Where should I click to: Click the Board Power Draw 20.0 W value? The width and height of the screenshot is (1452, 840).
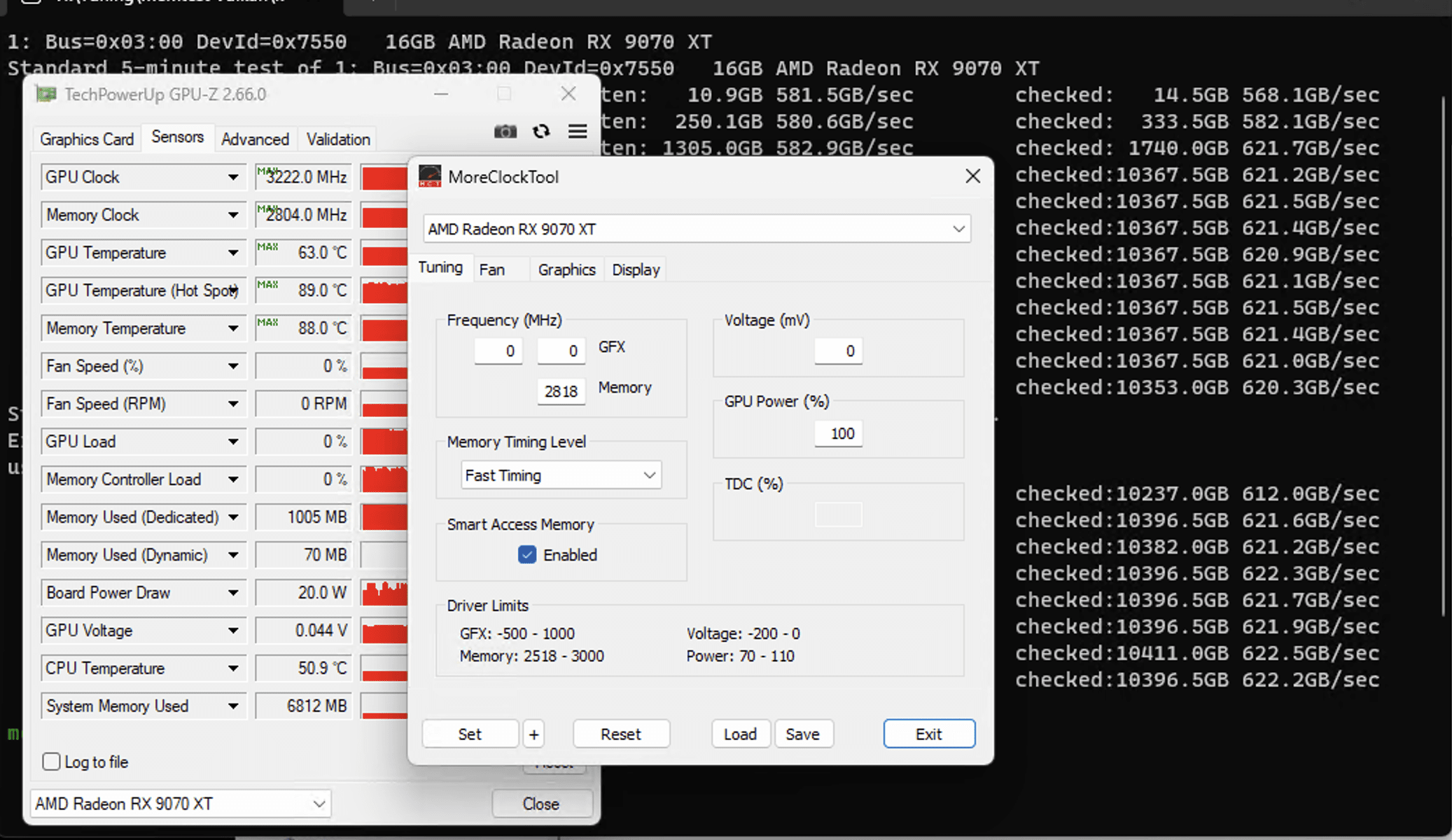[x=303, y=593]
